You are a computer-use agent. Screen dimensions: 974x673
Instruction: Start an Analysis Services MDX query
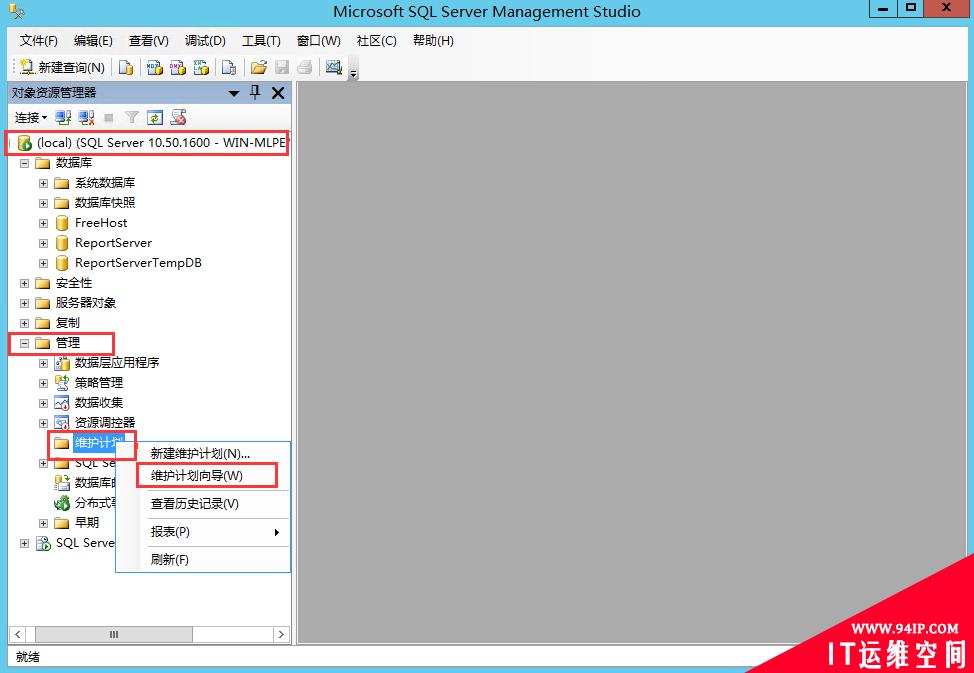[155, 67]
